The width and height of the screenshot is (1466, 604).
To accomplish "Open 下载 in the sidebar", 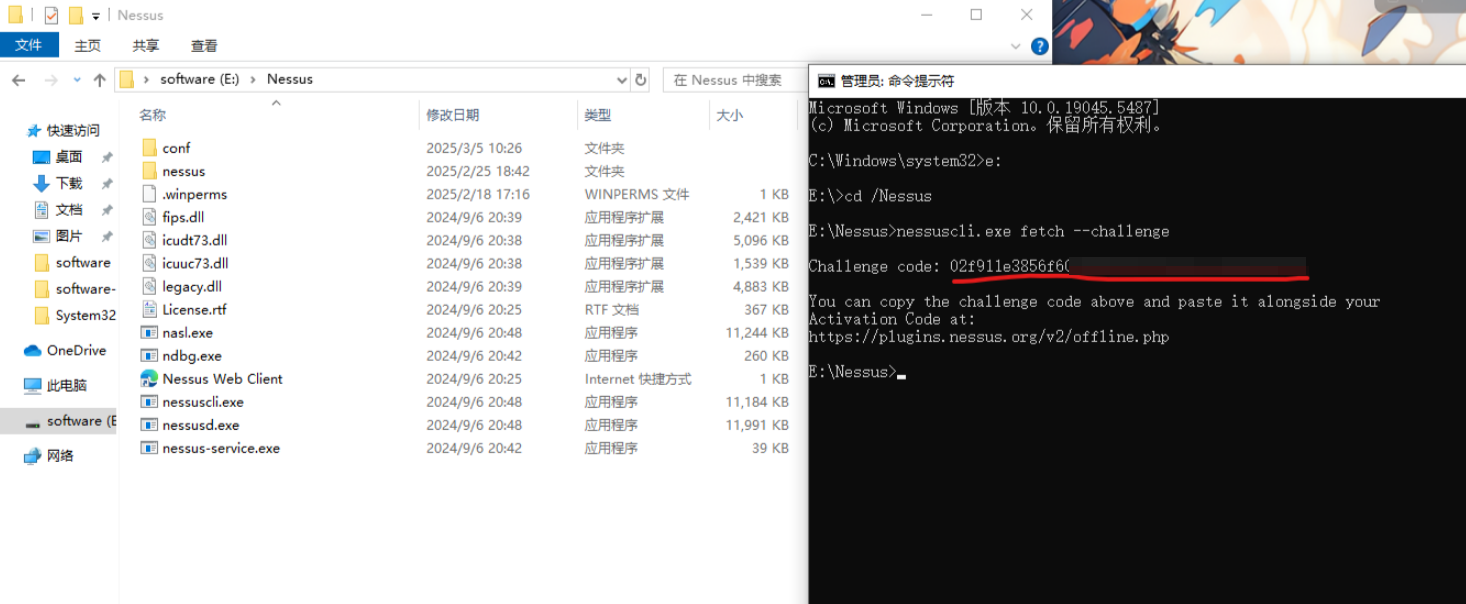I will (x=69, y=184).
